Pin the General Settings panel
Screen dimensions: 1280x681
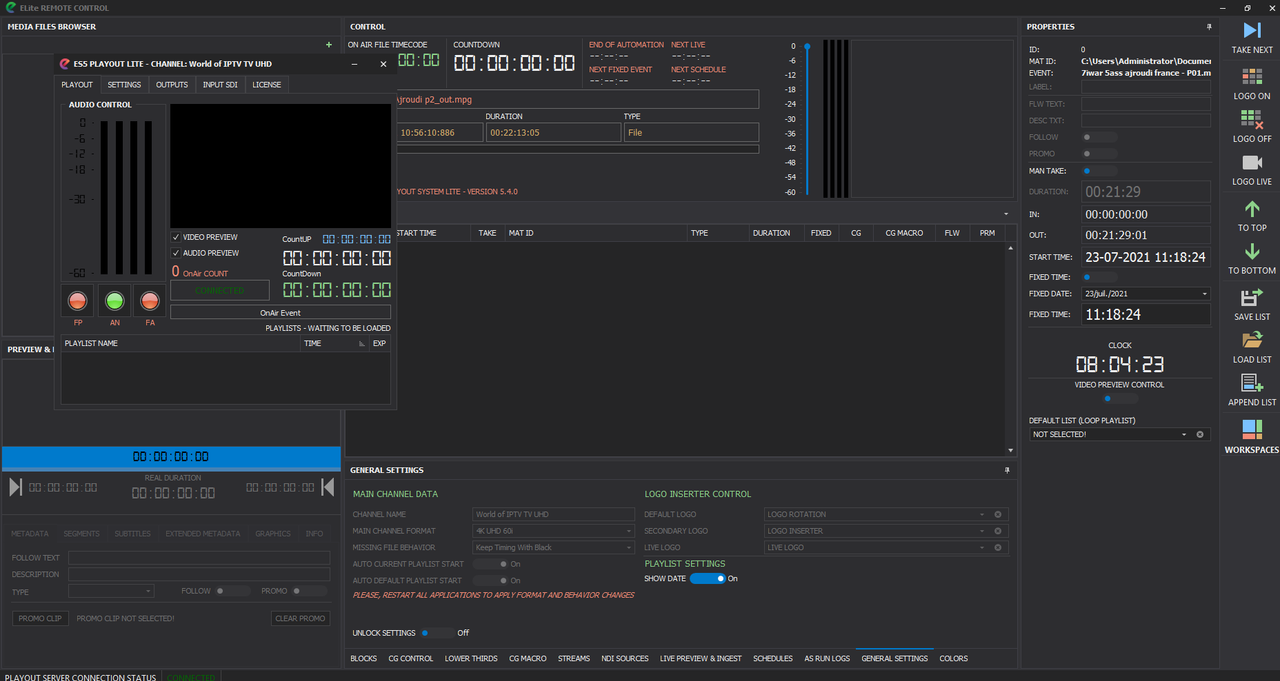[1008, 470]
